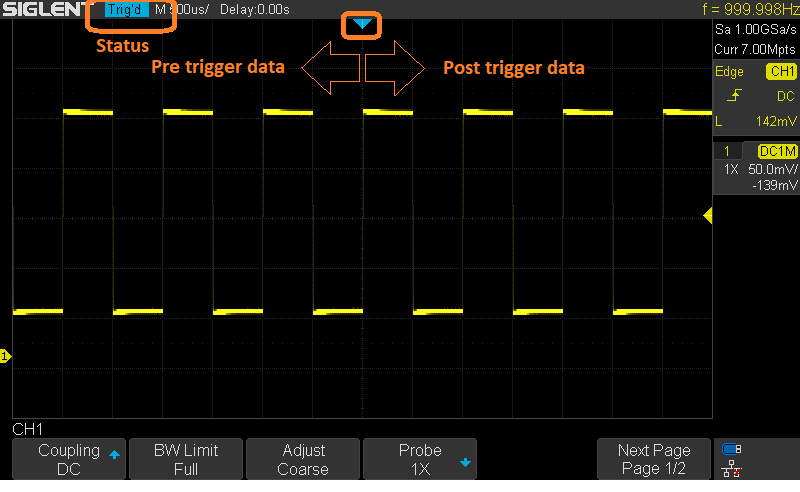Click the Trig'd status indicator
This screenshot has width=800, height=492.
click(x=126, y=9)
